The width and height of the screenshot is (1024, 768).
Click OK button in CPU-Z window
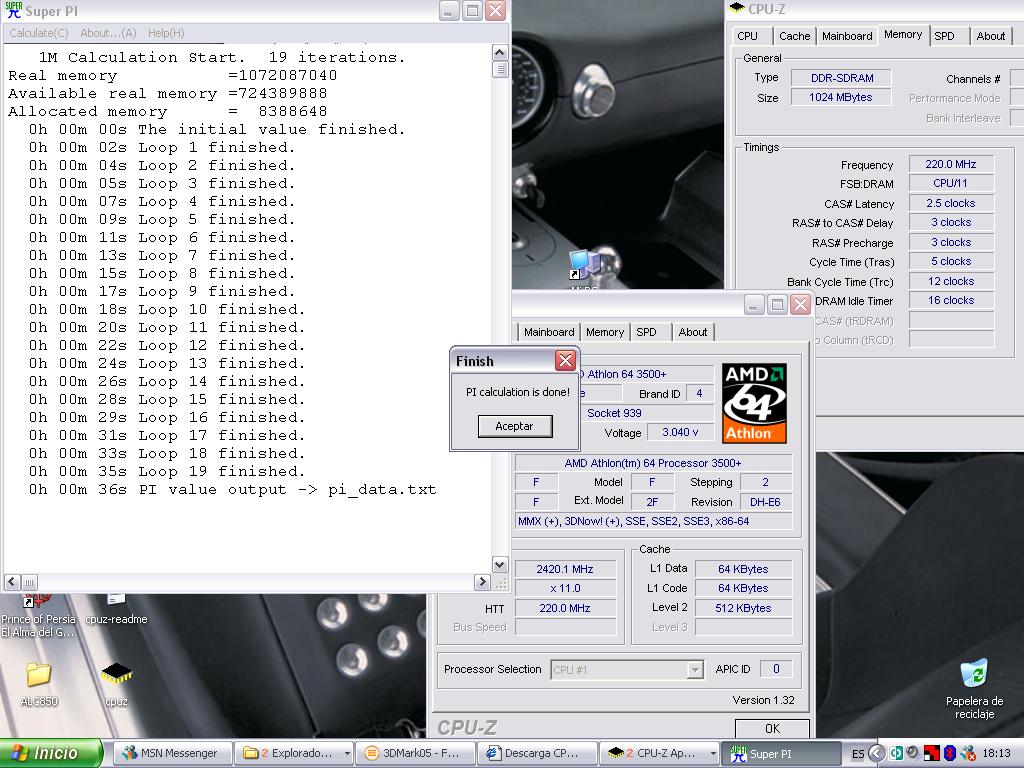pos(772,729)
